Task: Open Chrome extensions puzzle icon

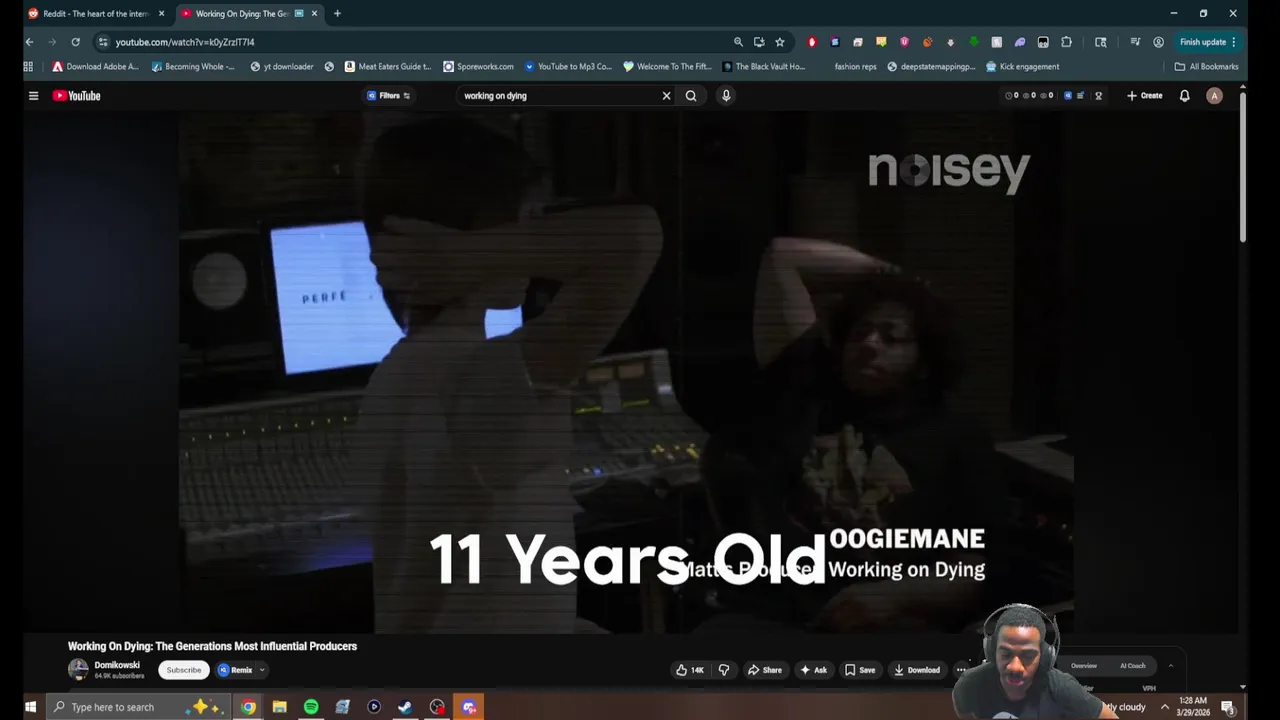Action: (1066, 42)
